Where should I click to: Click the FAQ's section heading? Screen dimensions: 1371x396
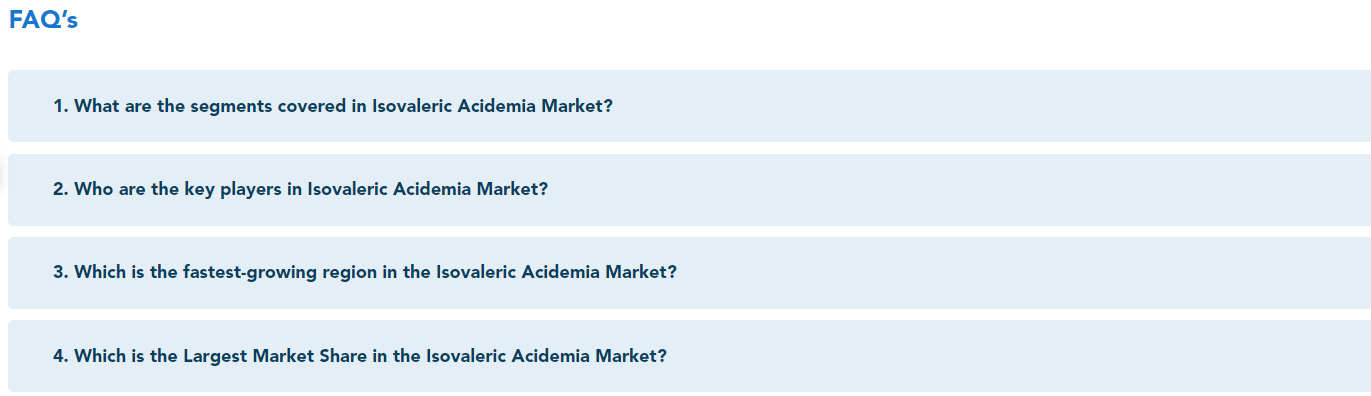43,20
